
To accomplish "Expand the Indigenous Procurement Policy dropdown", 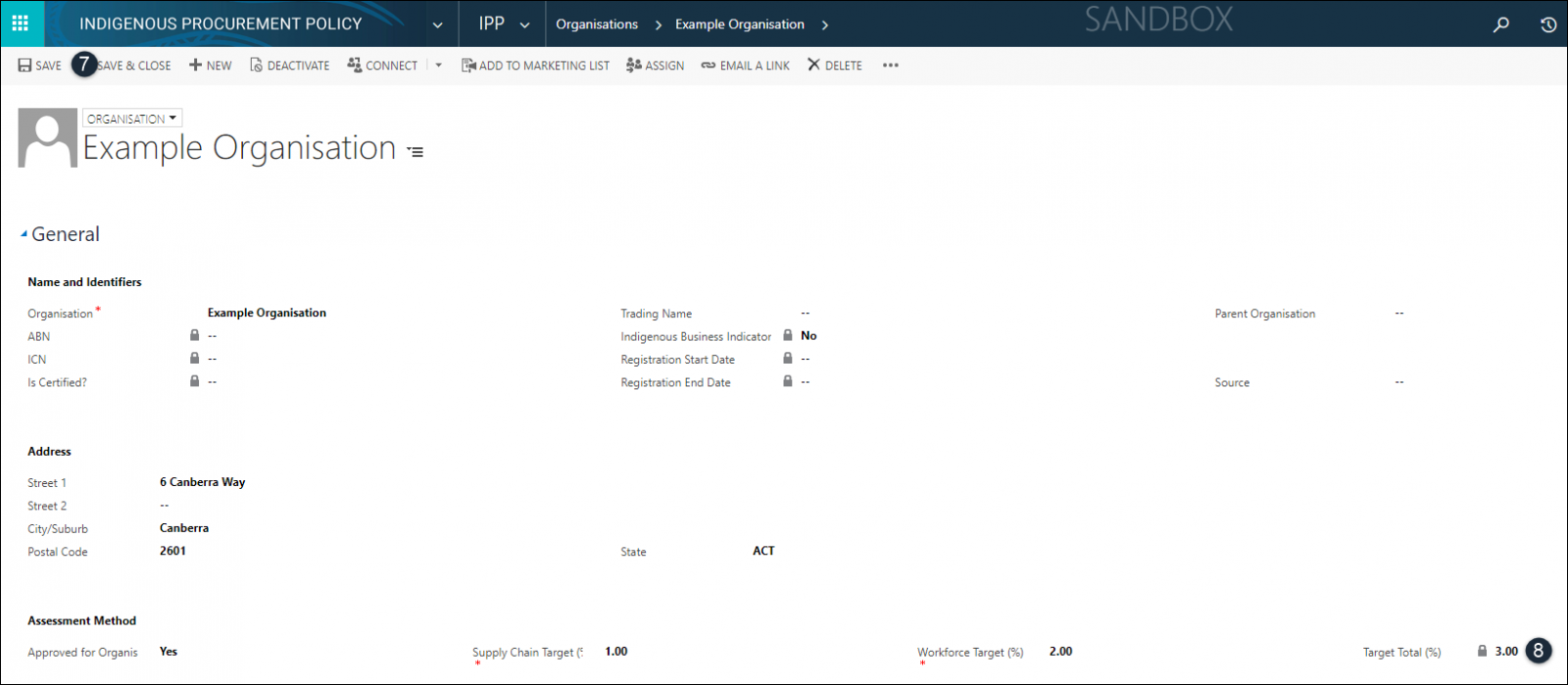I will click(437, 24).
